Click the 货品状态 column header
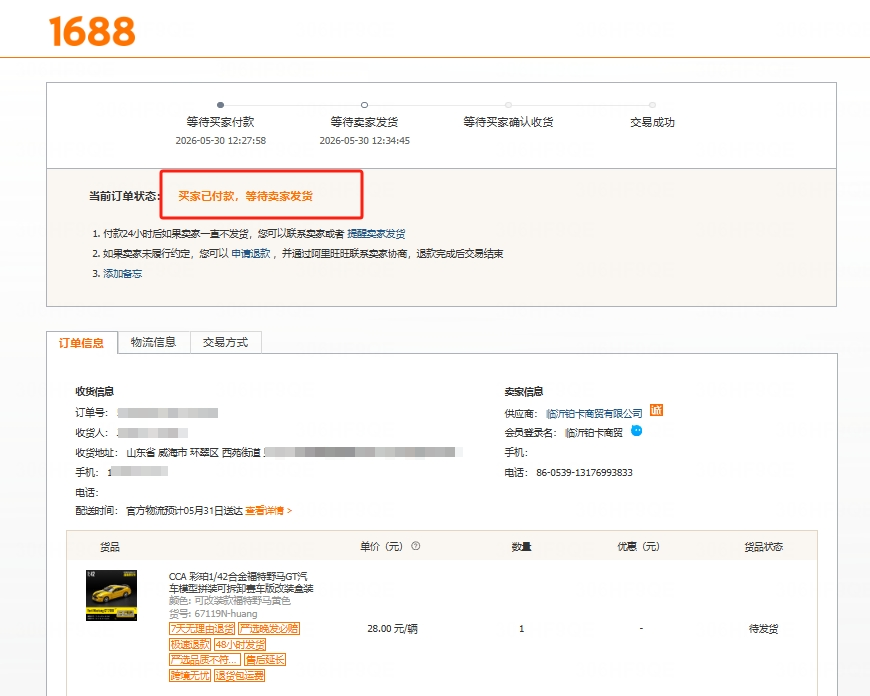The image size is (870, 696). pos(763,547)
